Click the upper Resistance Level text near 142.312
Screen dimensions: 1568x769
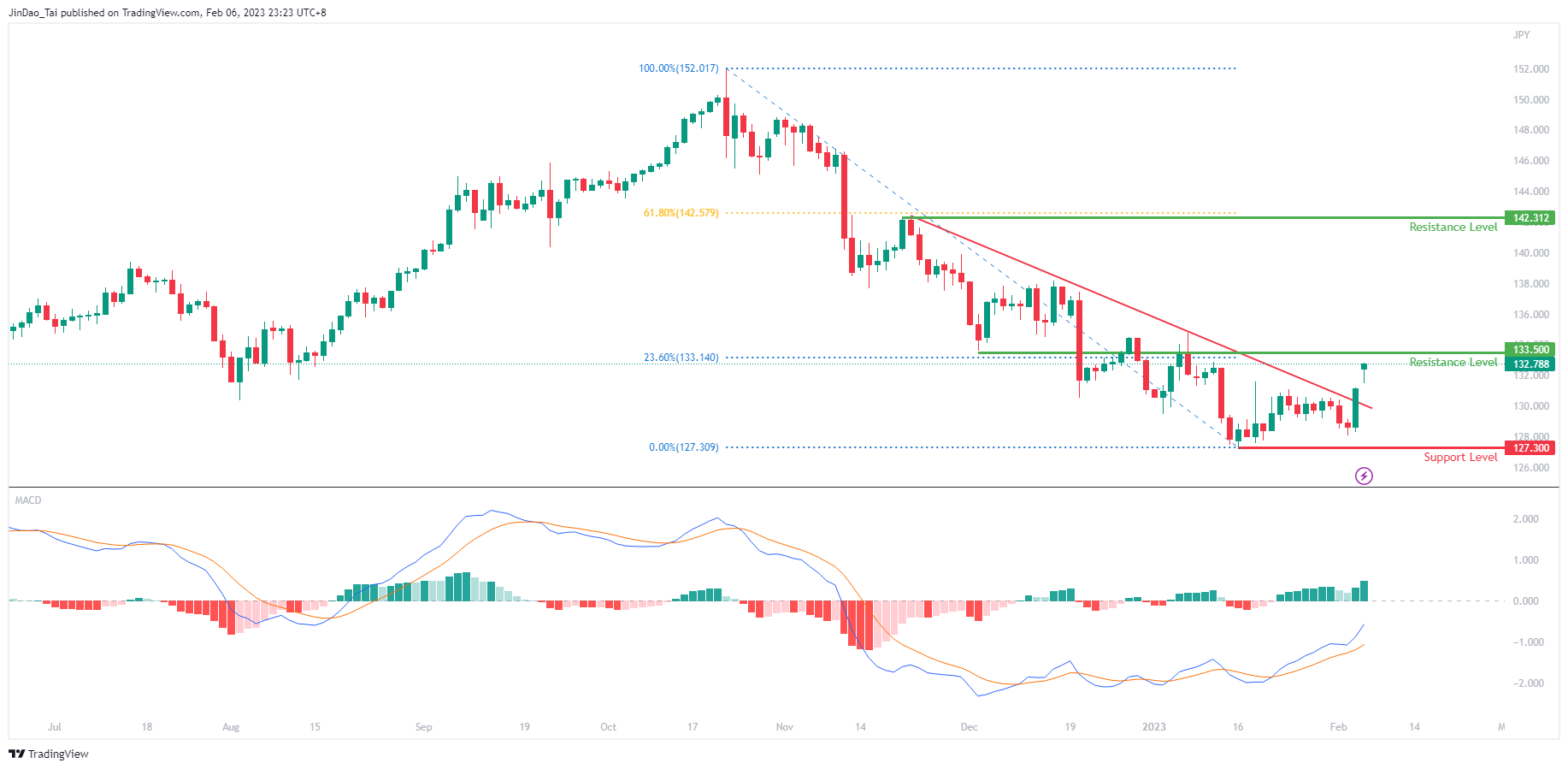click(1453, 228)
